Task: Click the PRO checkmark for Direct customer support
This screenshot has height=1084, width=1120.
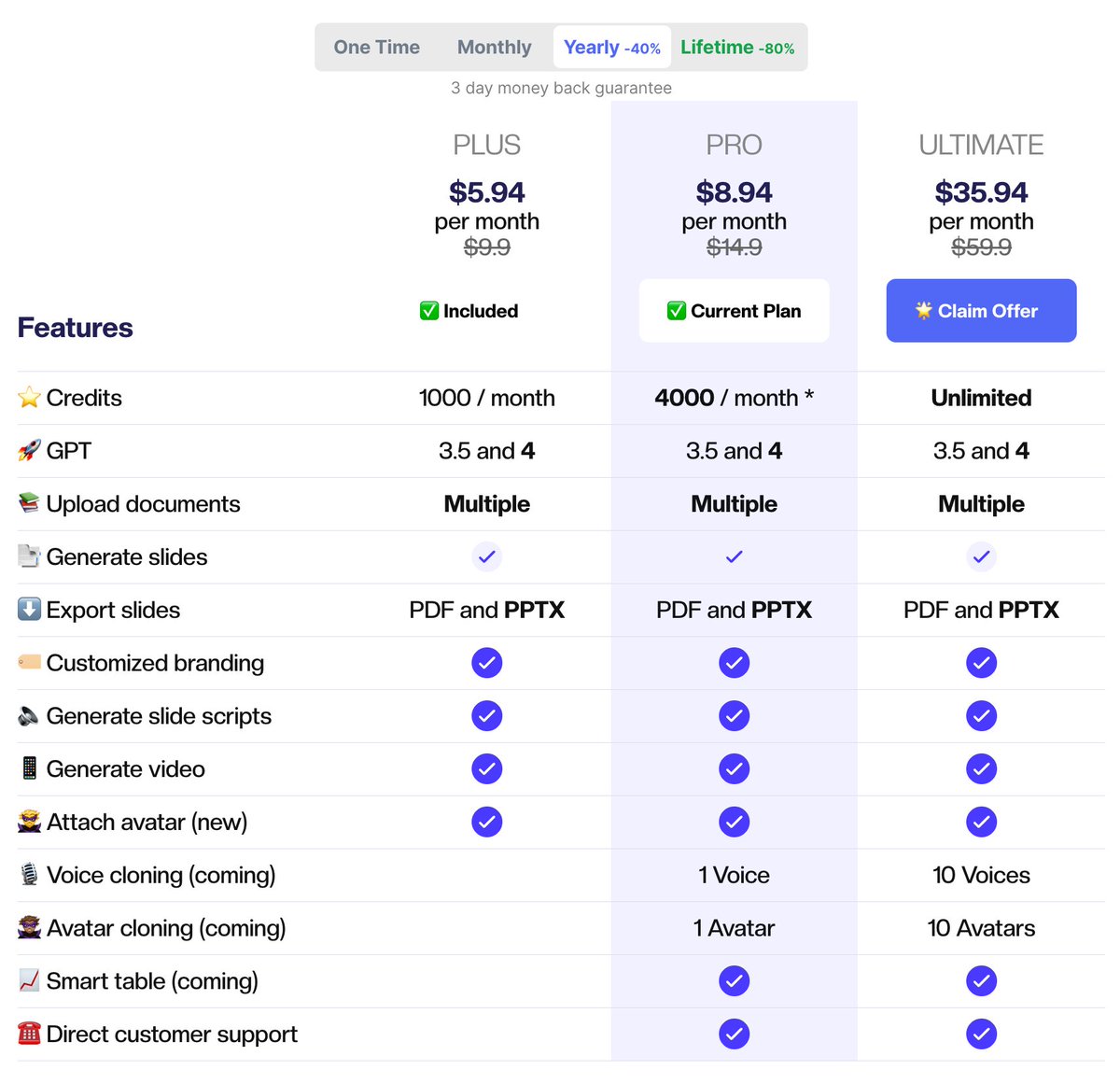Action: [735, 1035]
